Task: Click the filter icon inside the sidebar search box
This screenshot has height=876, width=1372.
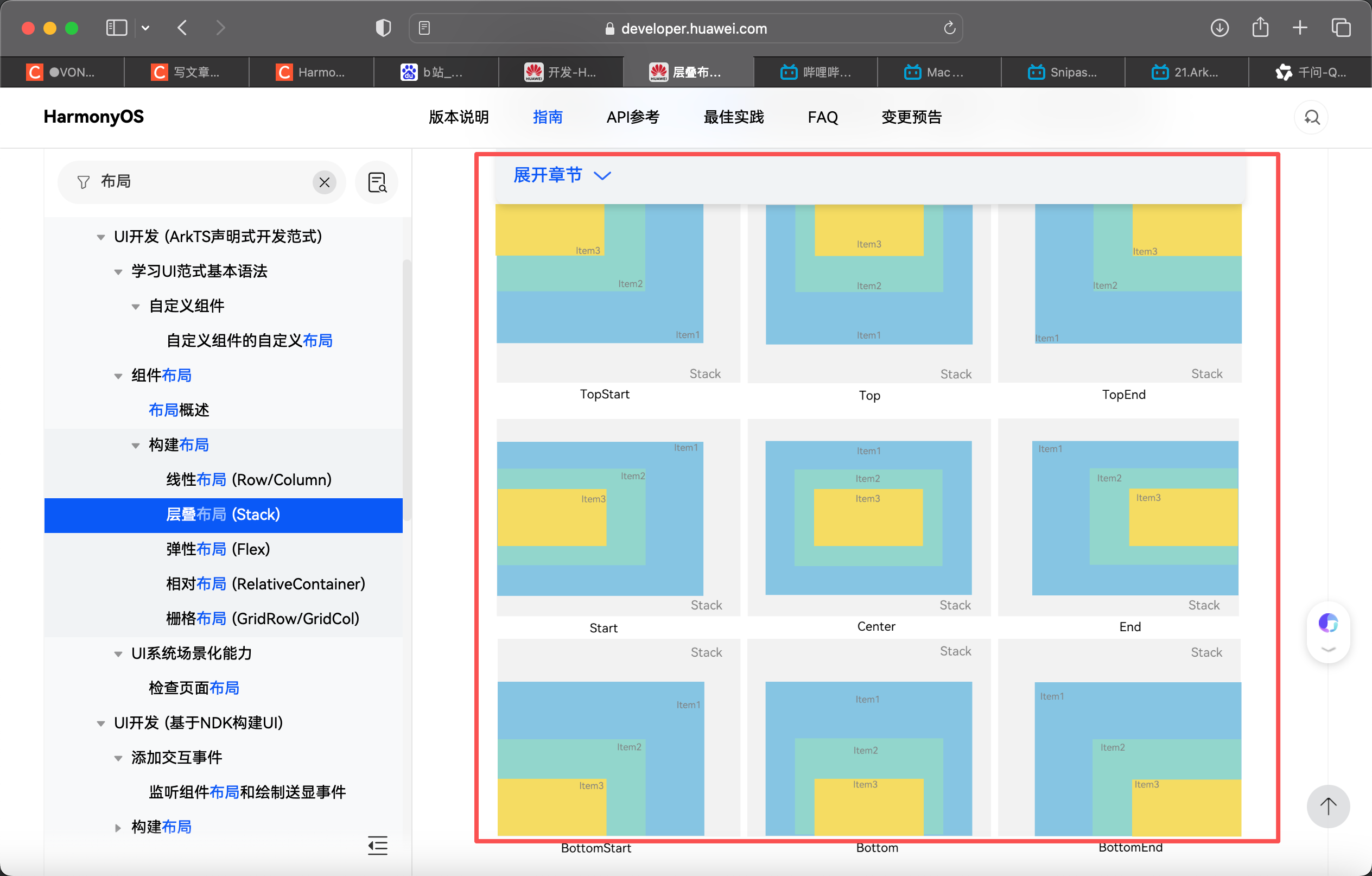Action: coord(83,182)
